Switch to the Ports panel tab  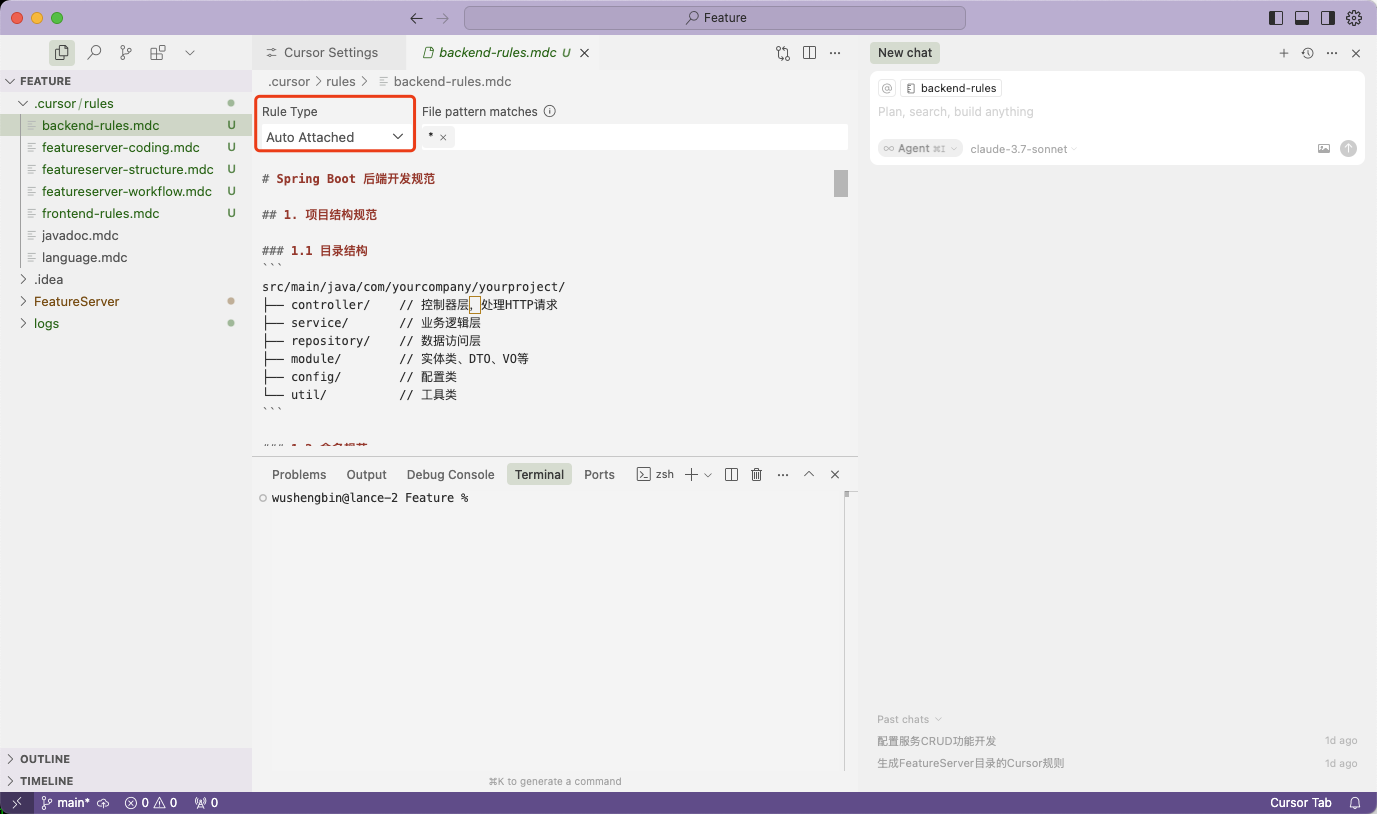599,474
